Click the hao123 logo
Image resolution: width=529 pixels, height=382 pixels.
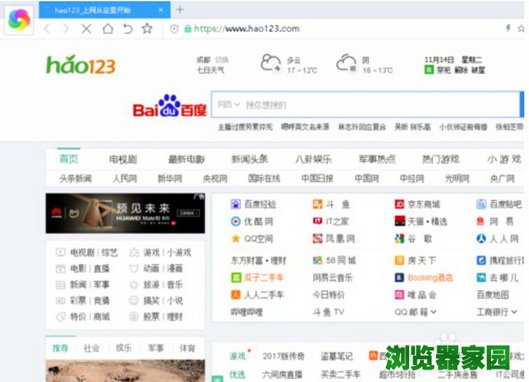click(81, 65)
